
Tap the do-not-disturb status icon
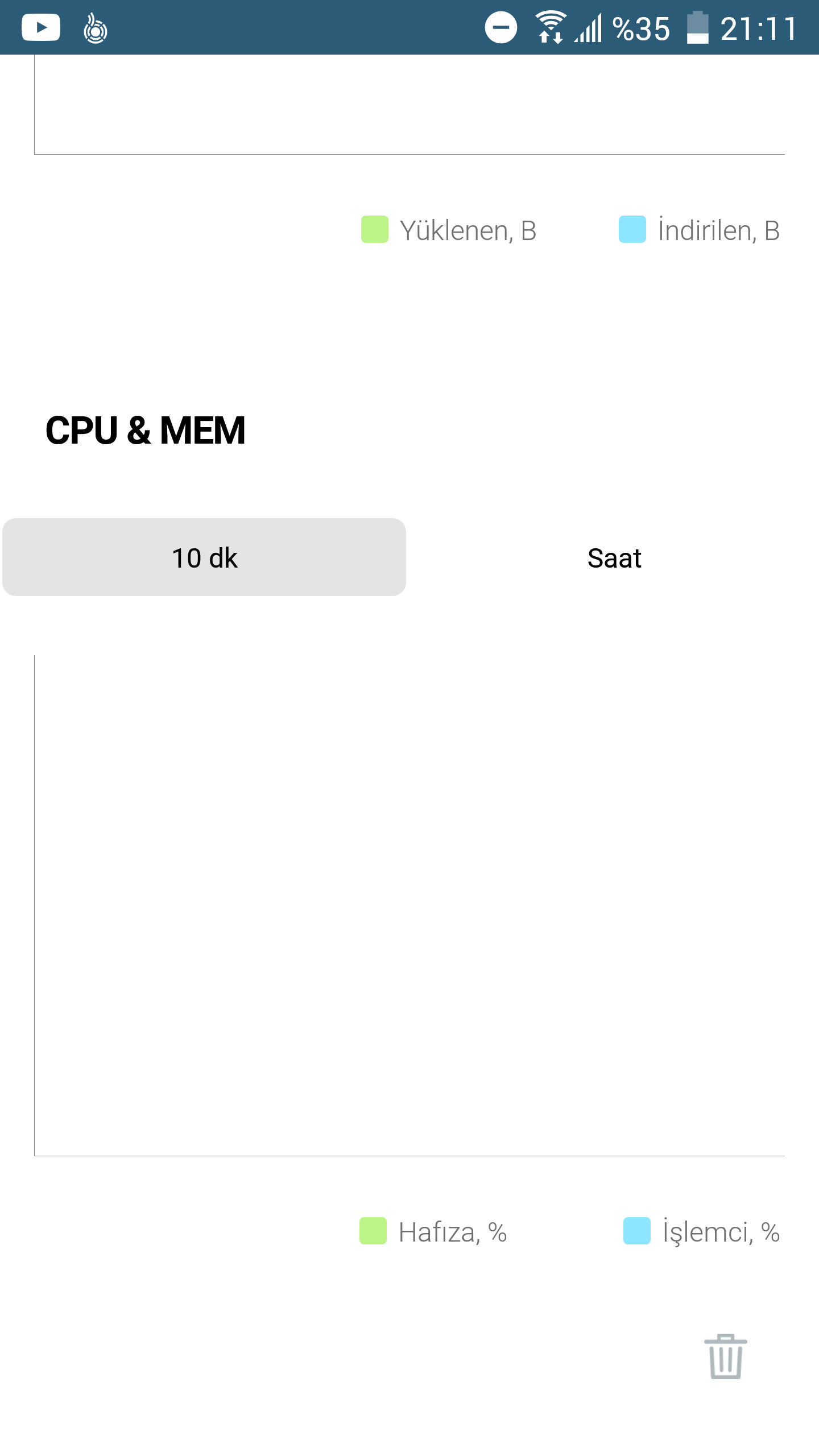501,27
